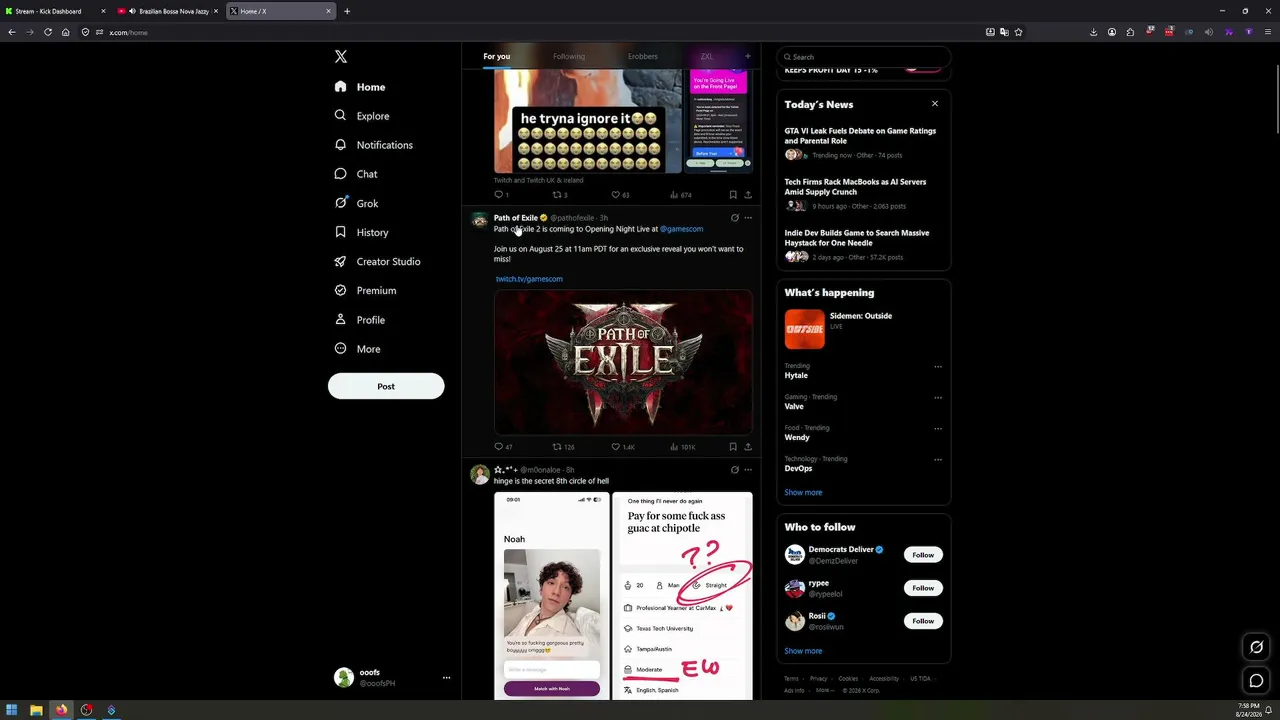Switch to Stream - Kick Dashboard browser tab
This screenshot has height=720, width=1280.
pyautogui.click(x=55, y=11)
